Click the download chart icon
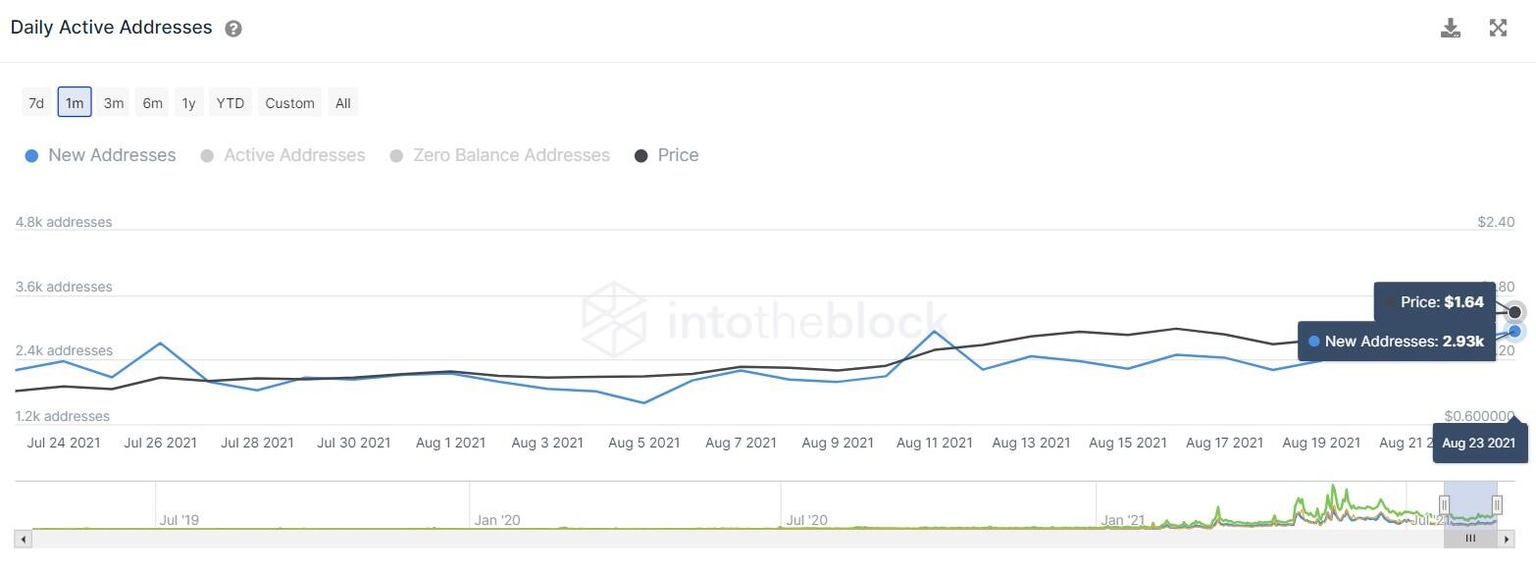The image size is (1536, 585). point(1450,27)
